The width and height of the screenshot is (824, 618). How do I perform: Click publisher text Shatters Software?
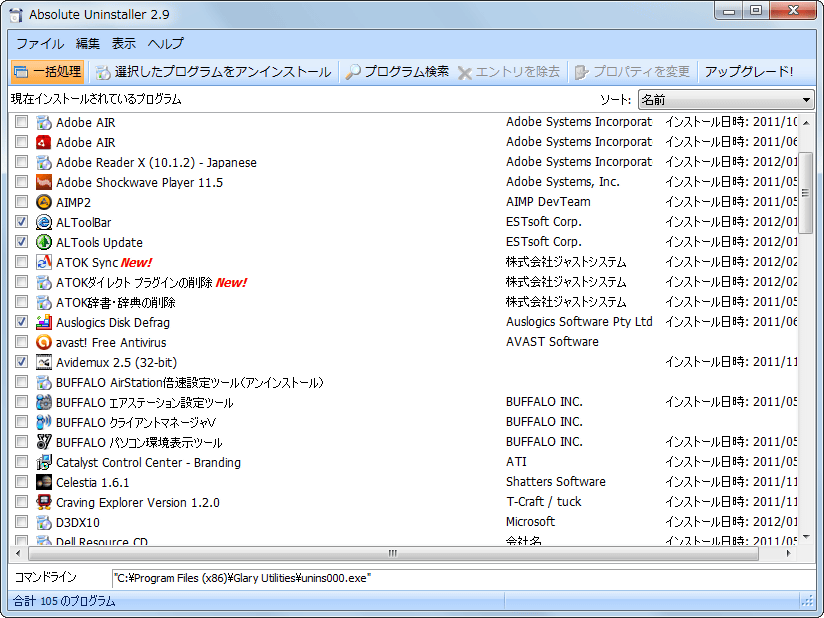(x=555, y=482)
